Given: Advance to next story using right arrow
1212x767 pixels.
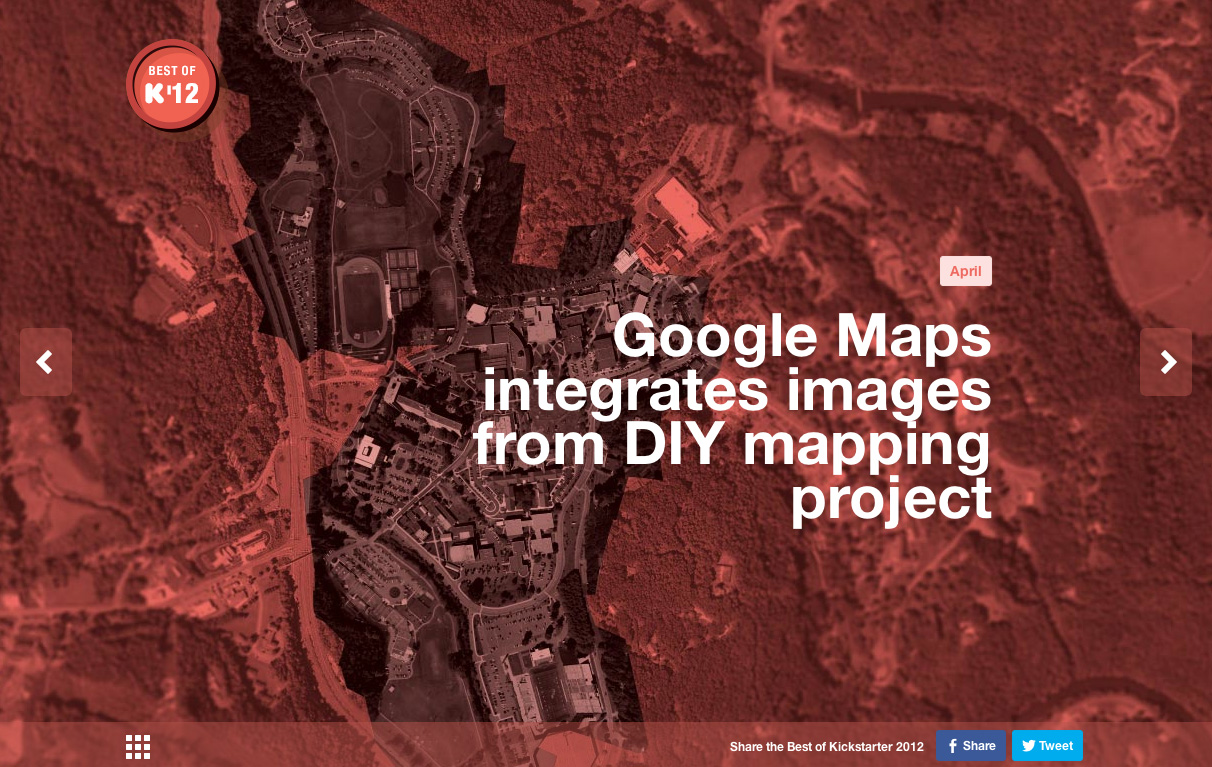Looking at the screenshot, I should click(1166, 362).
